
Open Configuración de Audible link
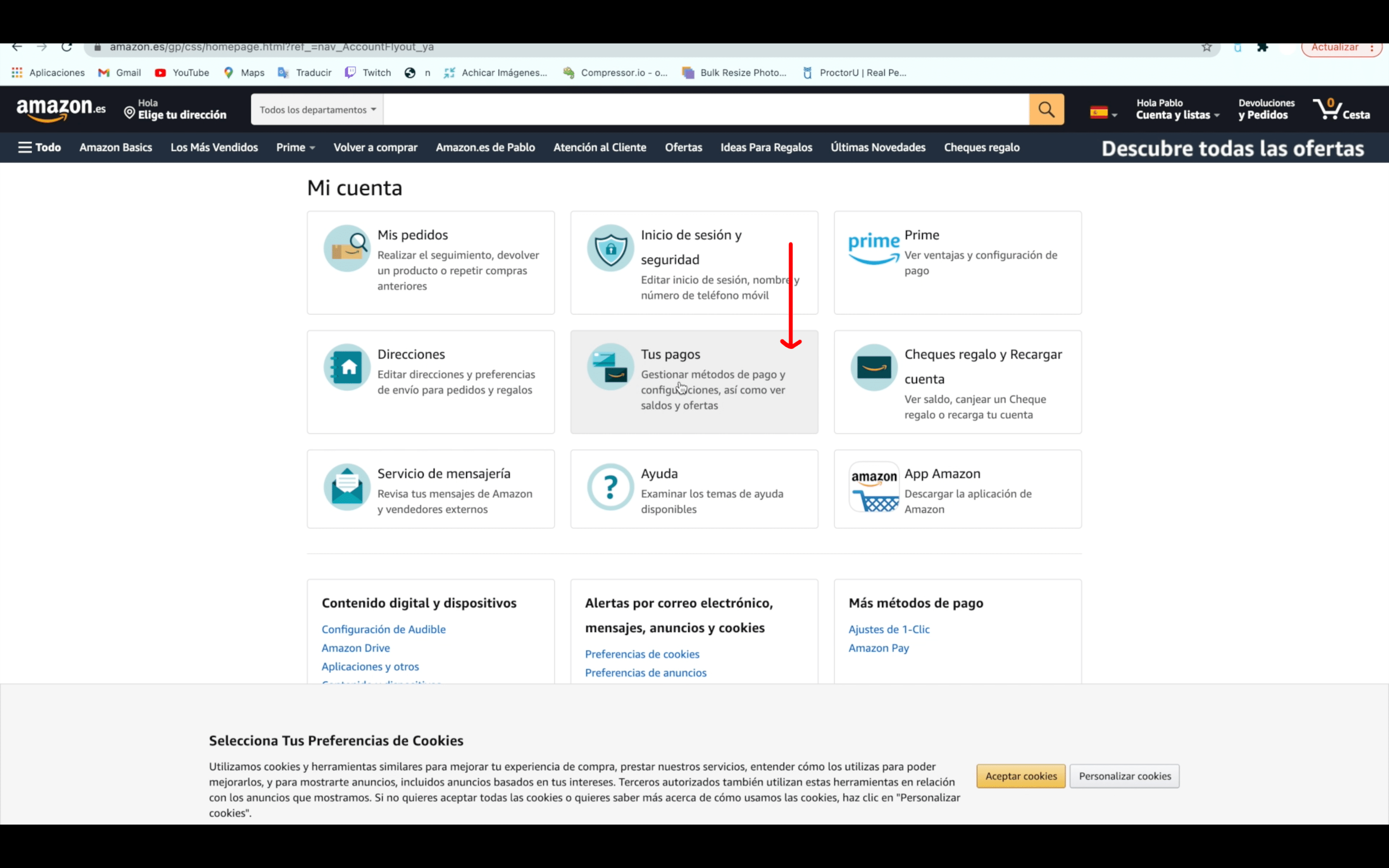pyautogui.click(x=383, y=629)
